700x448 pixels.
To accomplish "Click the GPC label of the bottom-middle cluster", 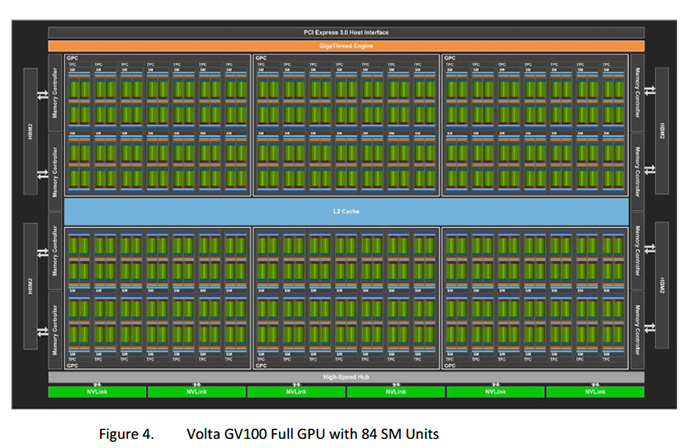I will pos(261,365).
